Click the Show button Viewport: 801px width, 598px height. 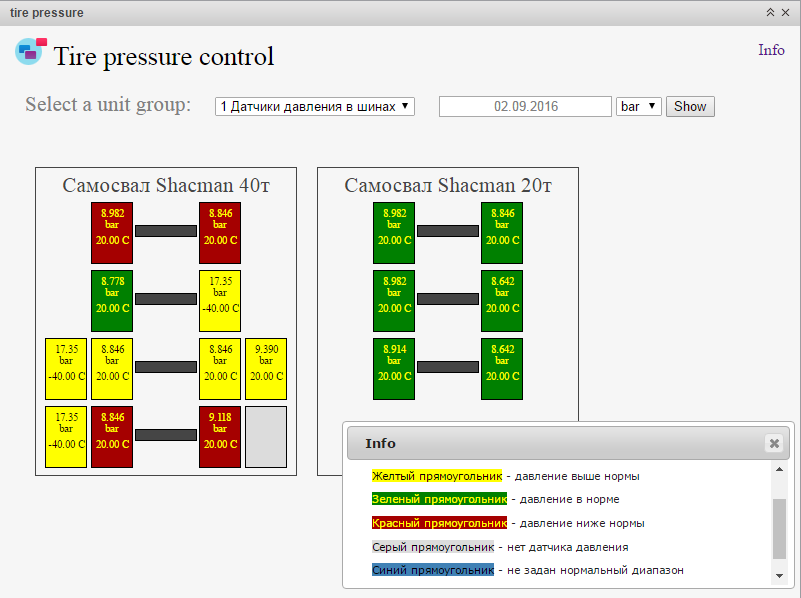pyautogui.click(x=690, y=106)
